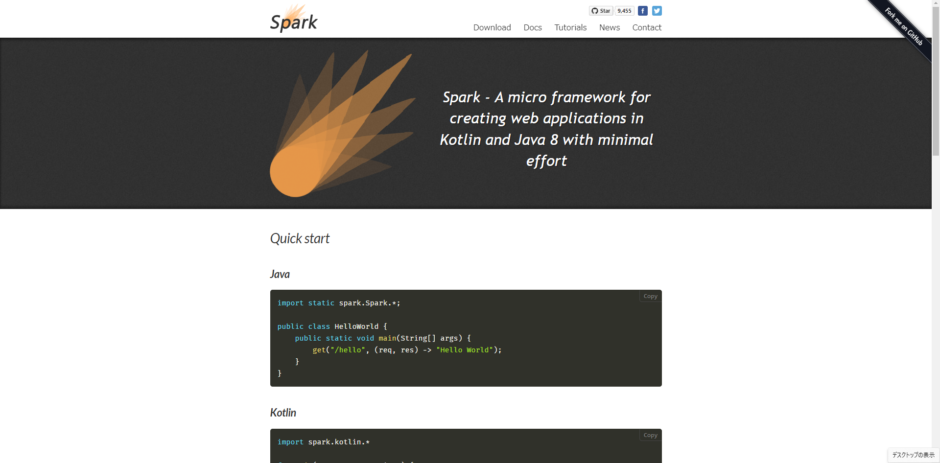Open the Twitter share icon
Screen dimensions: 940x463
(x=657, y=11)
